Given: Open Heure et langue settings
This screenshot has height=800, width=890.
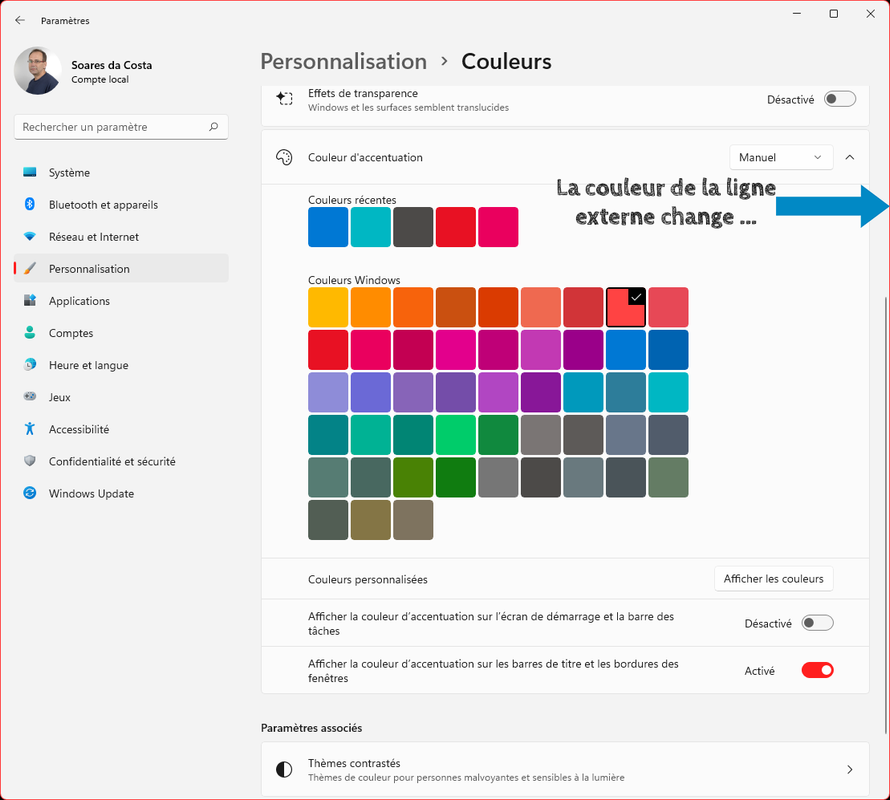Looking at the screenshot, I should (x=121, y=365).
